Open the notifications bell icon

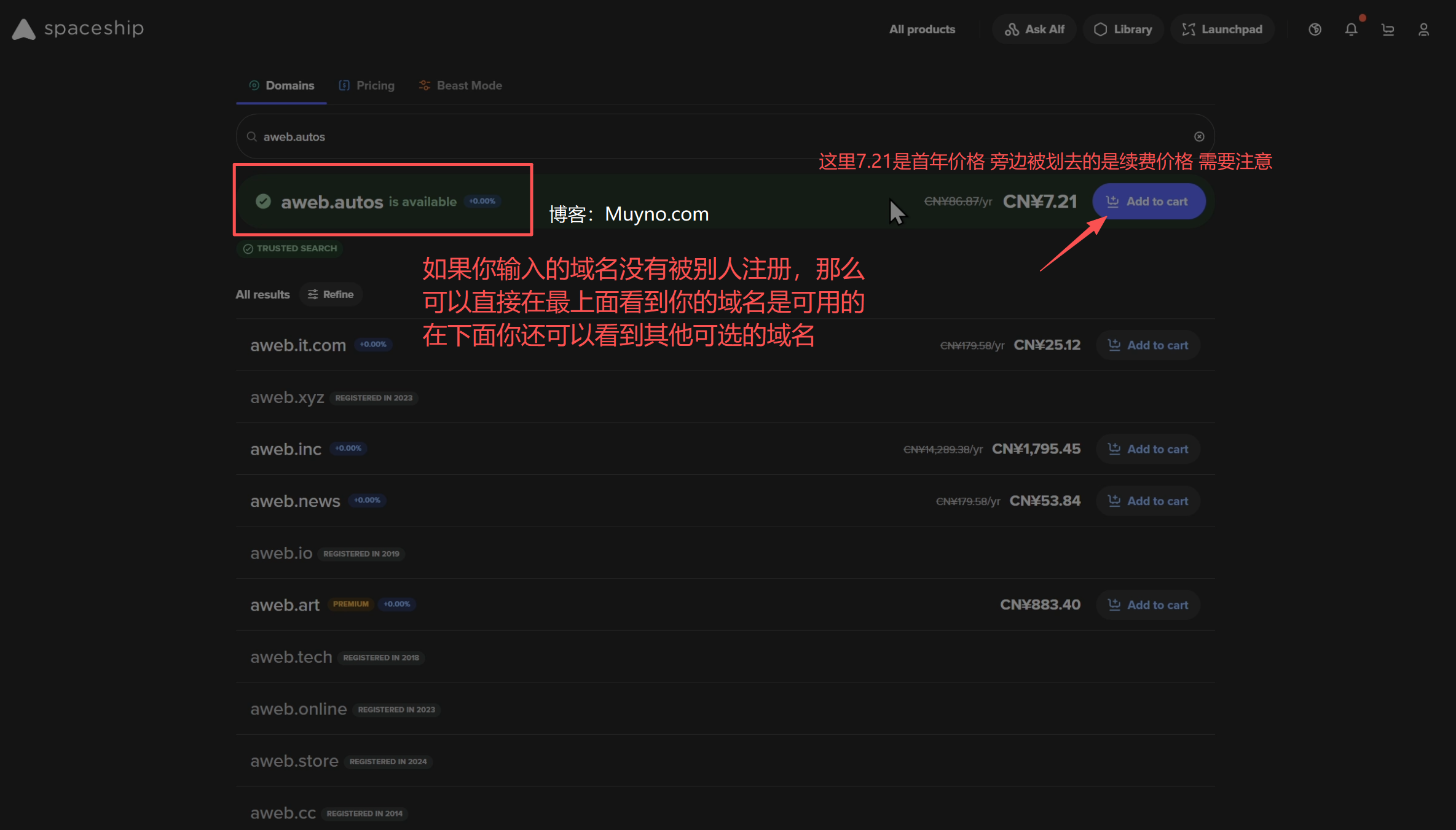point(1351,29)
